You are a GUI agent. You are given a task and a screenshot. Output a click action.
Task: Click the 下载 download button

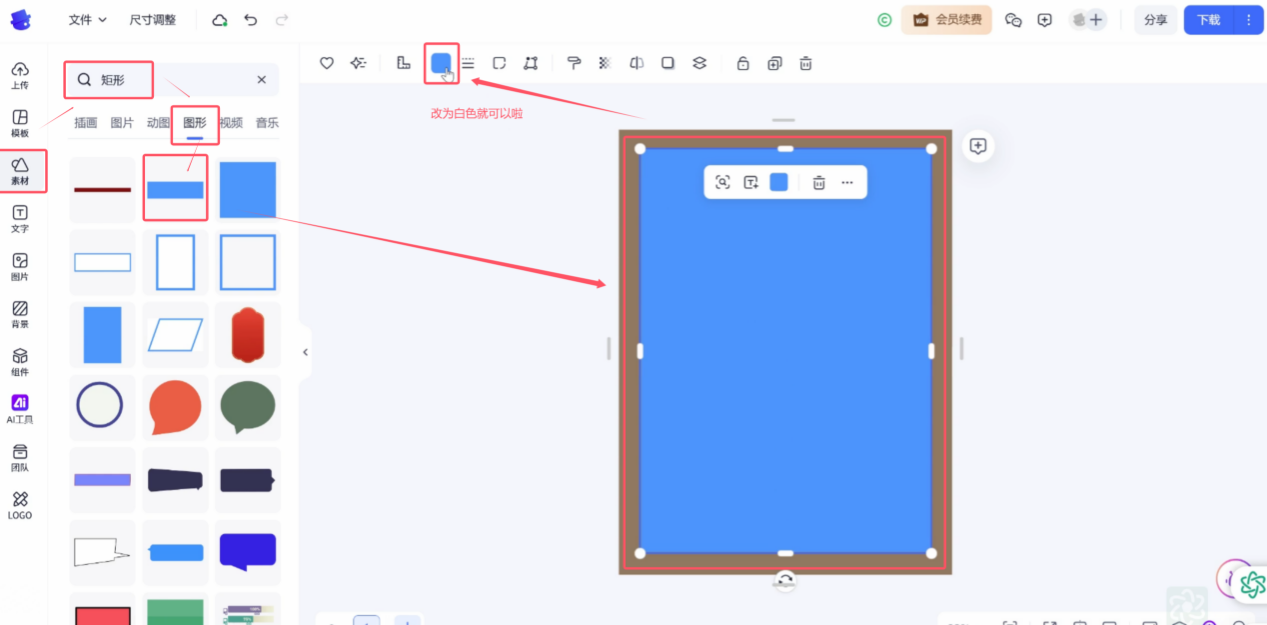pos(1208,20)
